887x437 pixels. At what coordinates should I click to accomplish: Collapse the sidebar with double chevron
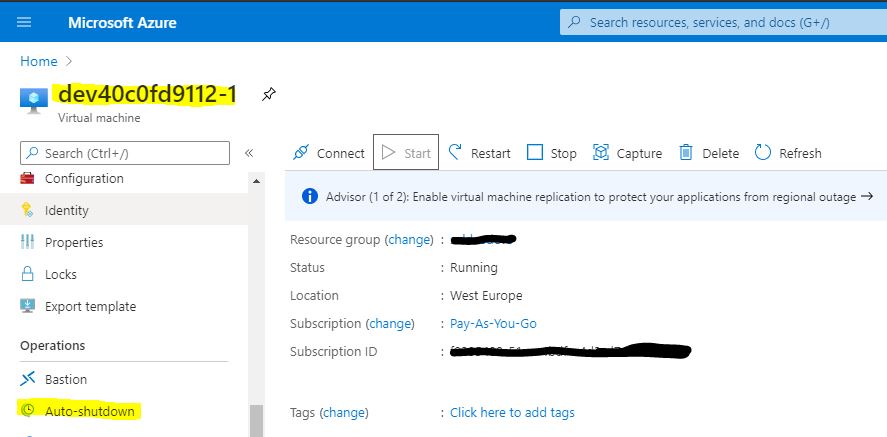pyautogui.click(x=248, y=153)
